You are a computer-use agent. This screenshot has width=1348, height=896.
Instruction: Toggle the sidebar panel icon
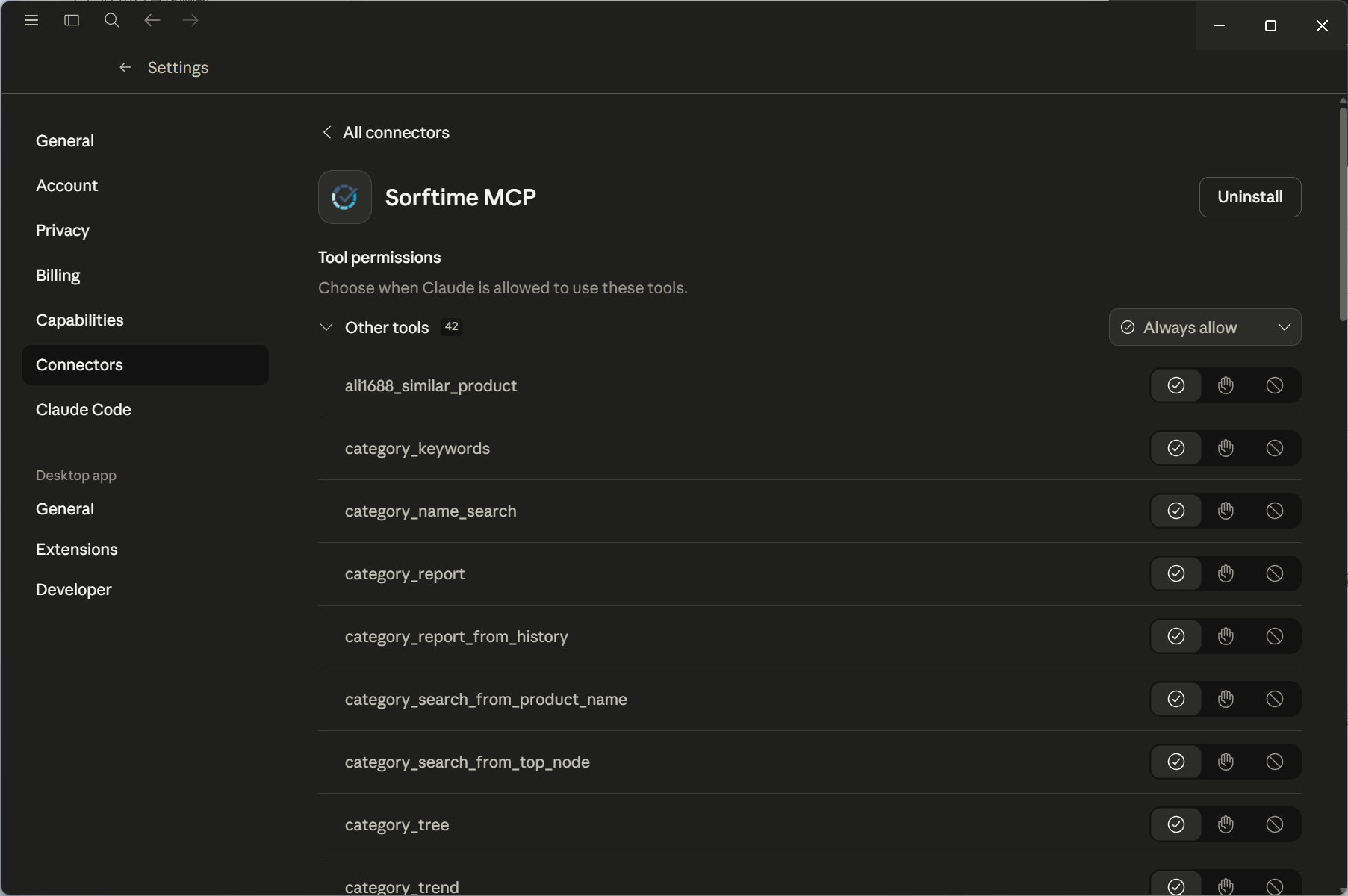click(72, 20)
